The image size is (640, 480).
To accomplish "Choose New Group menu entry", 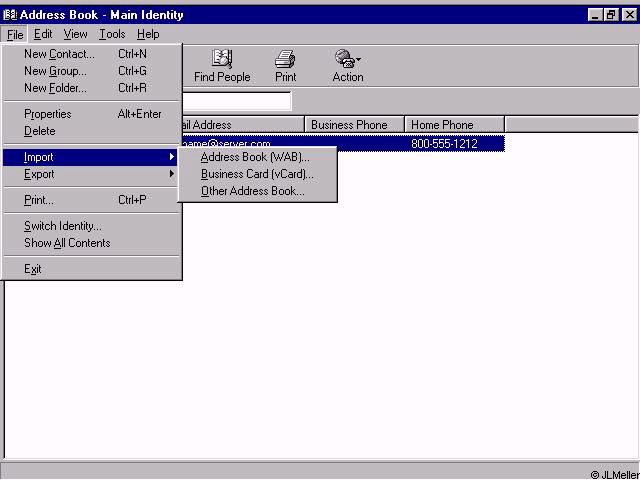I will pos(55,71).
